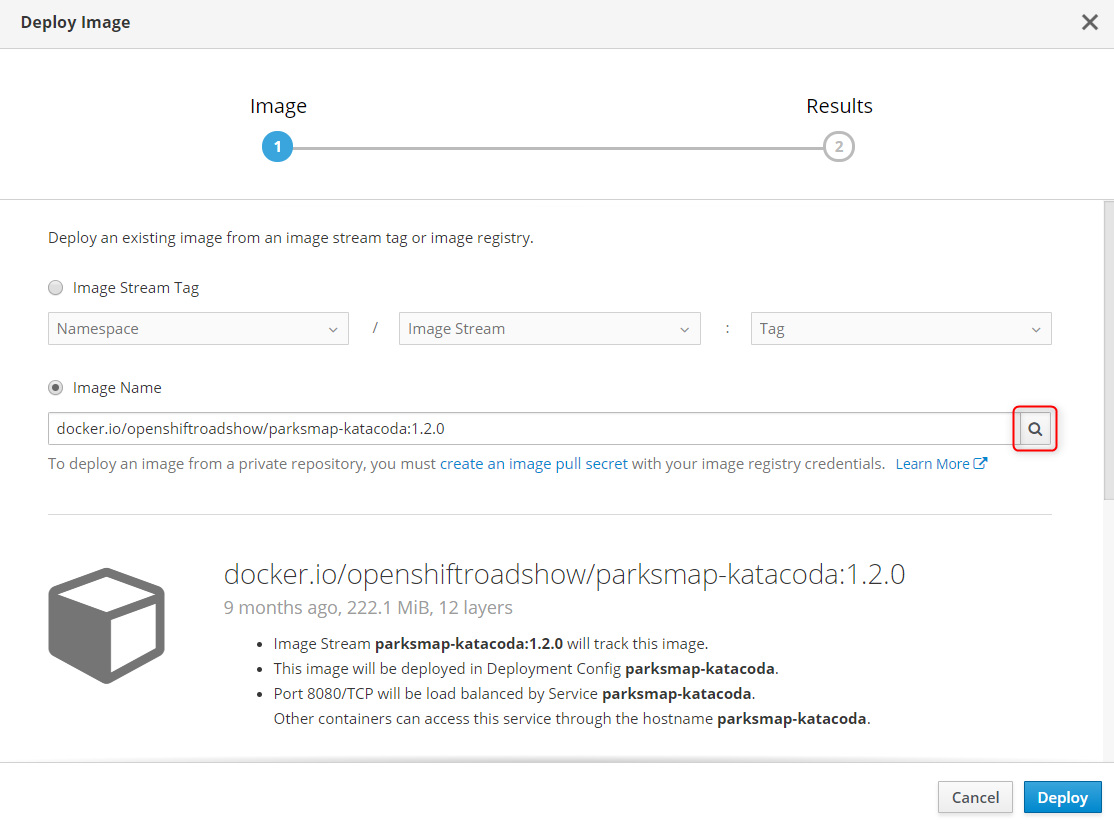Open the Tag dropdown
This screenshot has height=832, width=1114.
coord(901,329)
